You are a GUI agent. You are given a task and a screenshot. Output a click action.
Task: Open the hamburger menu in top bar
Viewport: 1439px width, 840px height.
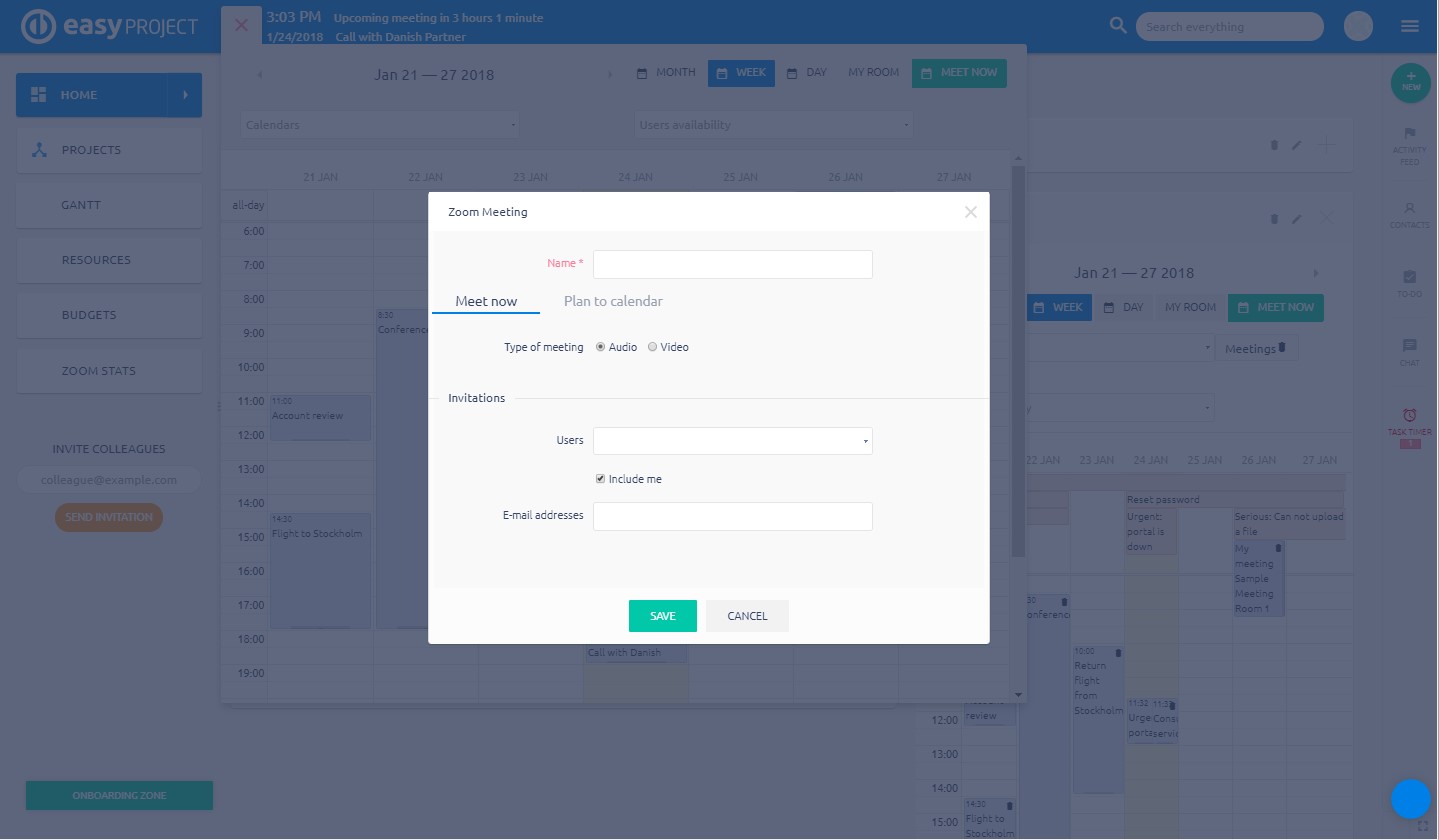point(1410,26)
